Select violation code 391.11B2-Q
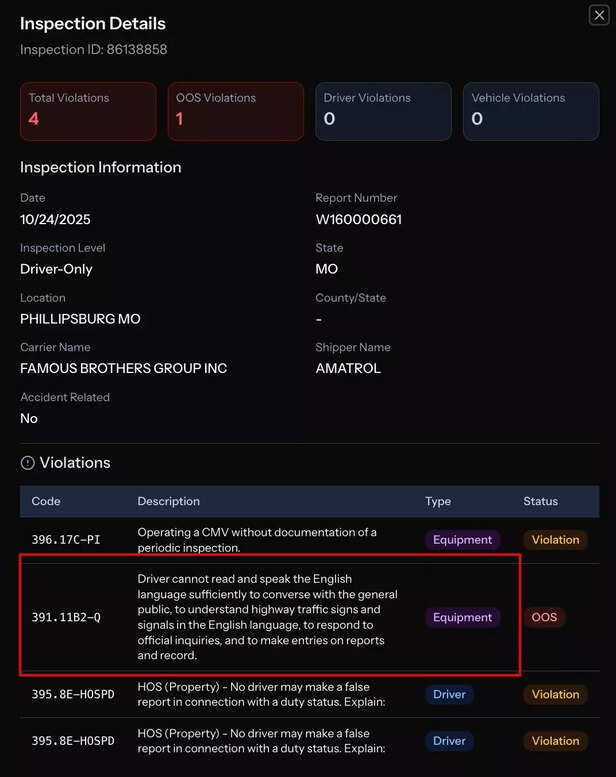 66,618
